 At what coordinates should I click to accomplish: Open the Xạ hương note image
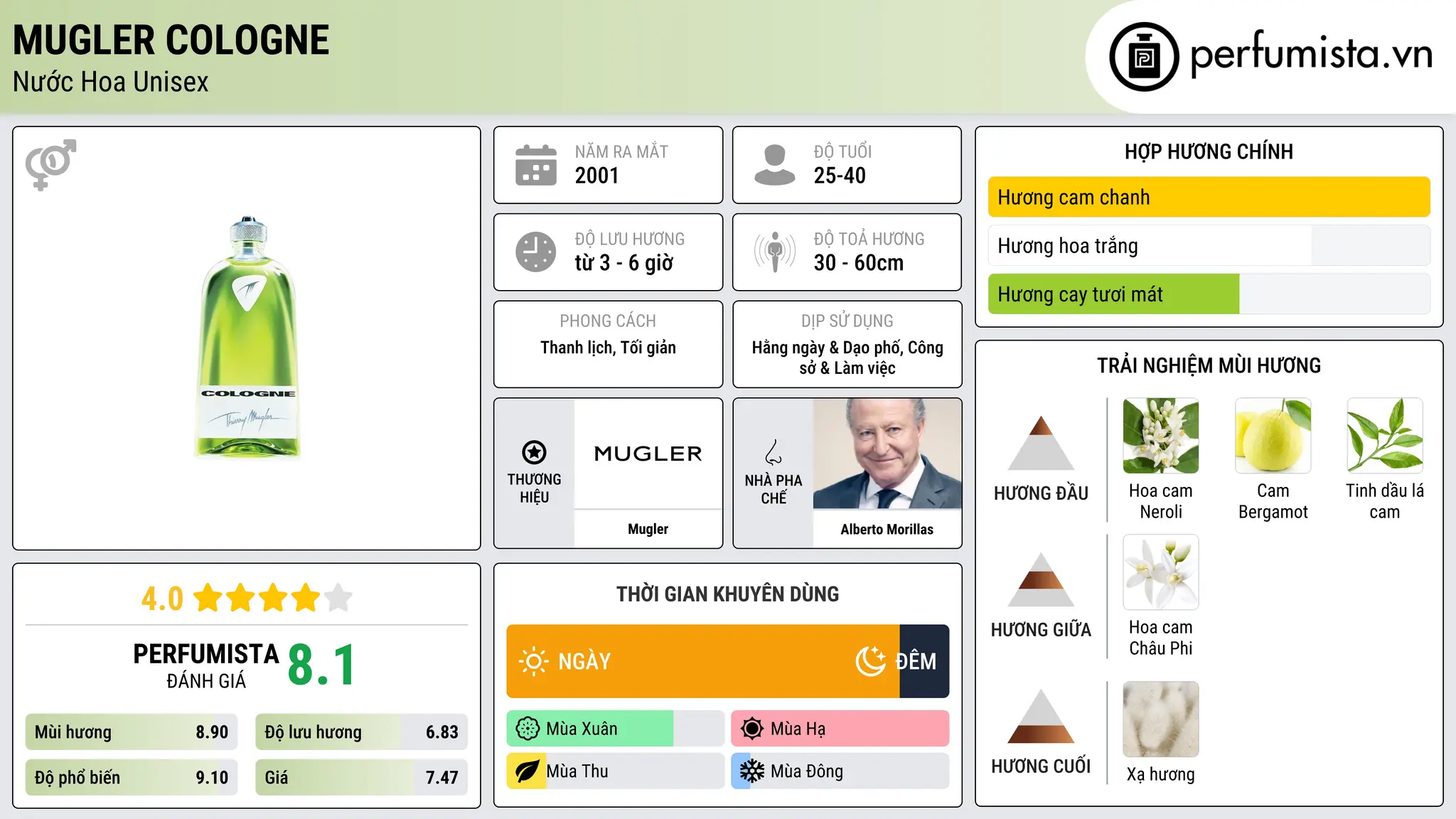click(x=1161, y=719)
